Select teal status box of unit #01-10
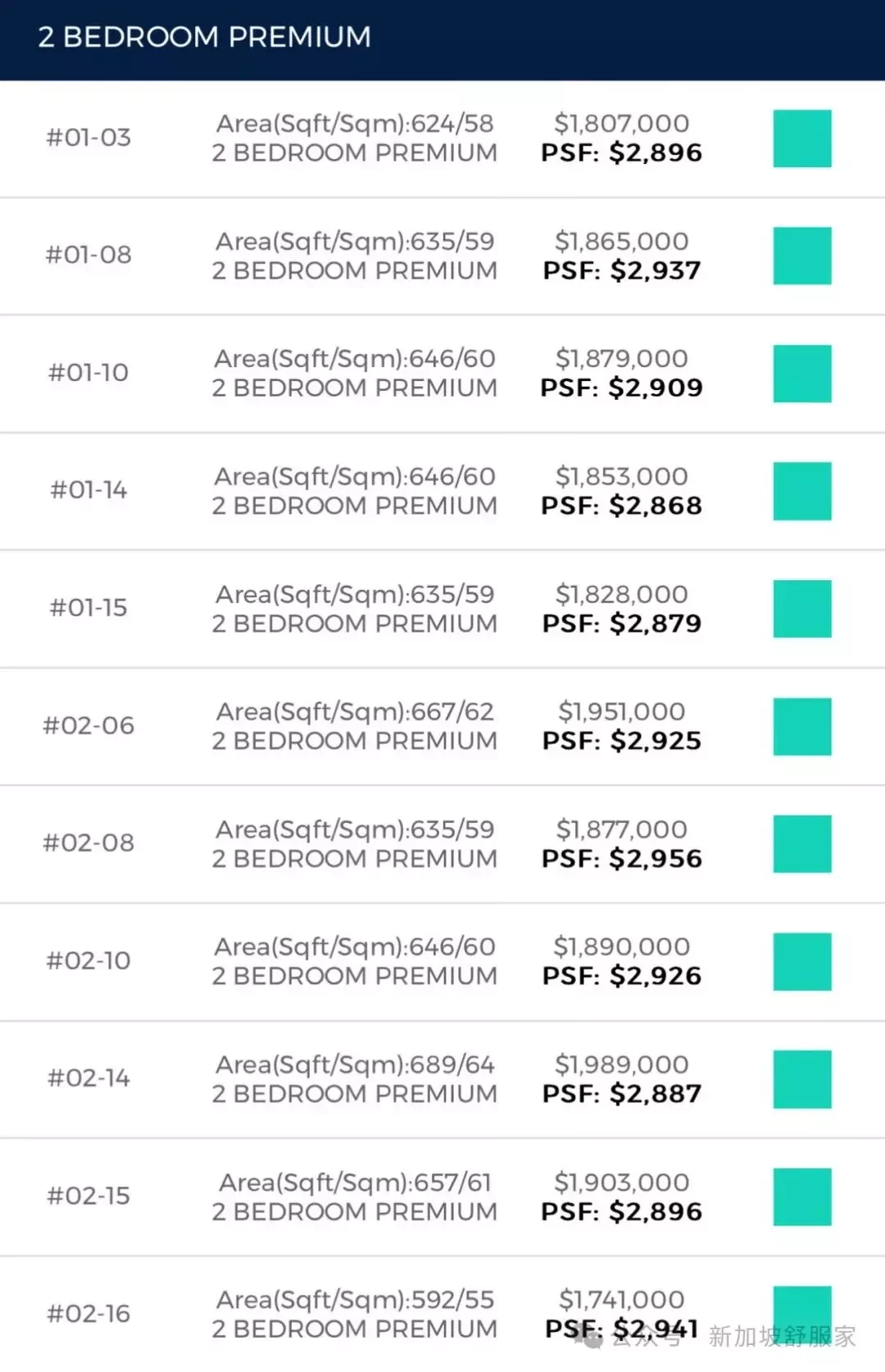The image size is (885, 1372). click(802, 374)
